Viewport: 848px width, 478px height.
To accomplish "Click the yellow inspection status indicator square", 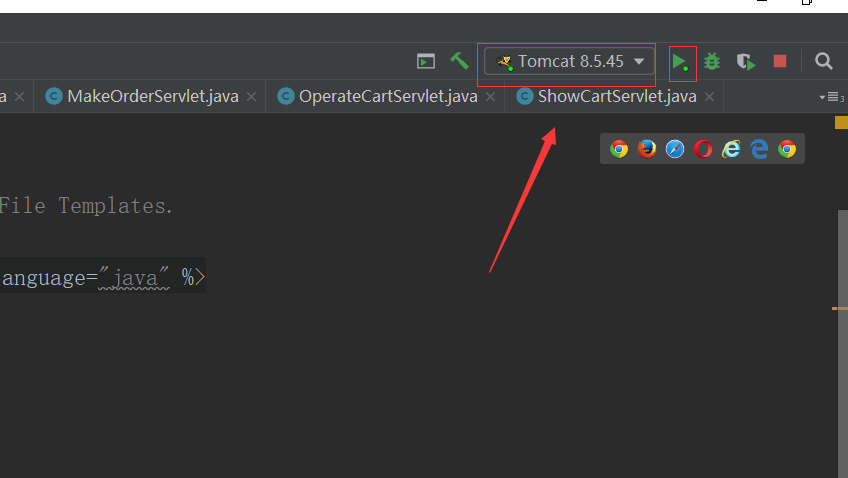I will pyautogui.click(x=842, y=123).
